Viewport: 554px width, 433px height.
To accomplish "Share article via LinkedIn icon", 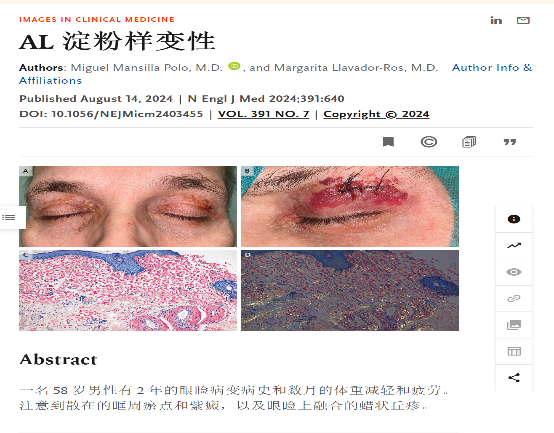I will 496,20.
